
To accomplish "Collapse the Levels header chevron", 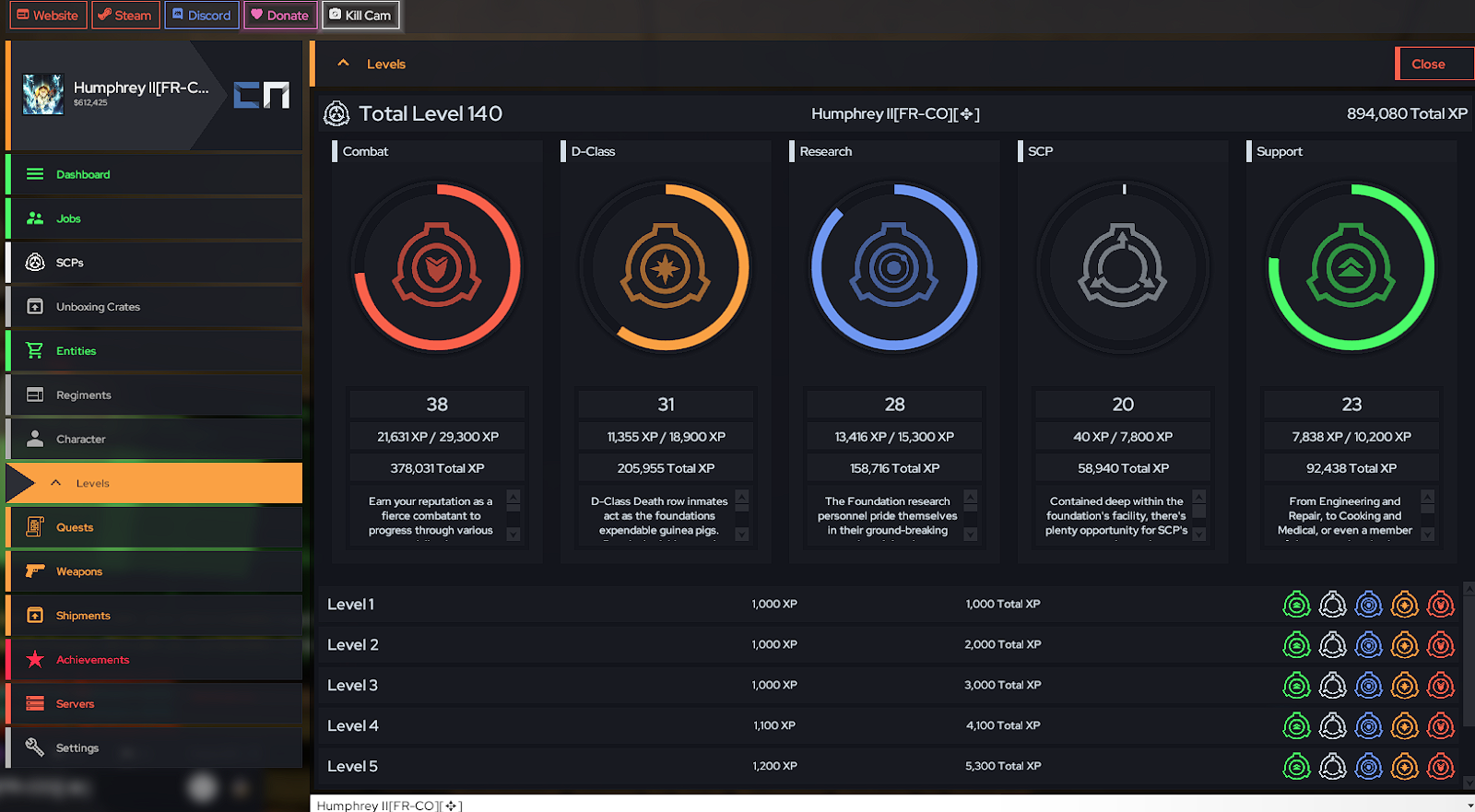I will [343, 64].
